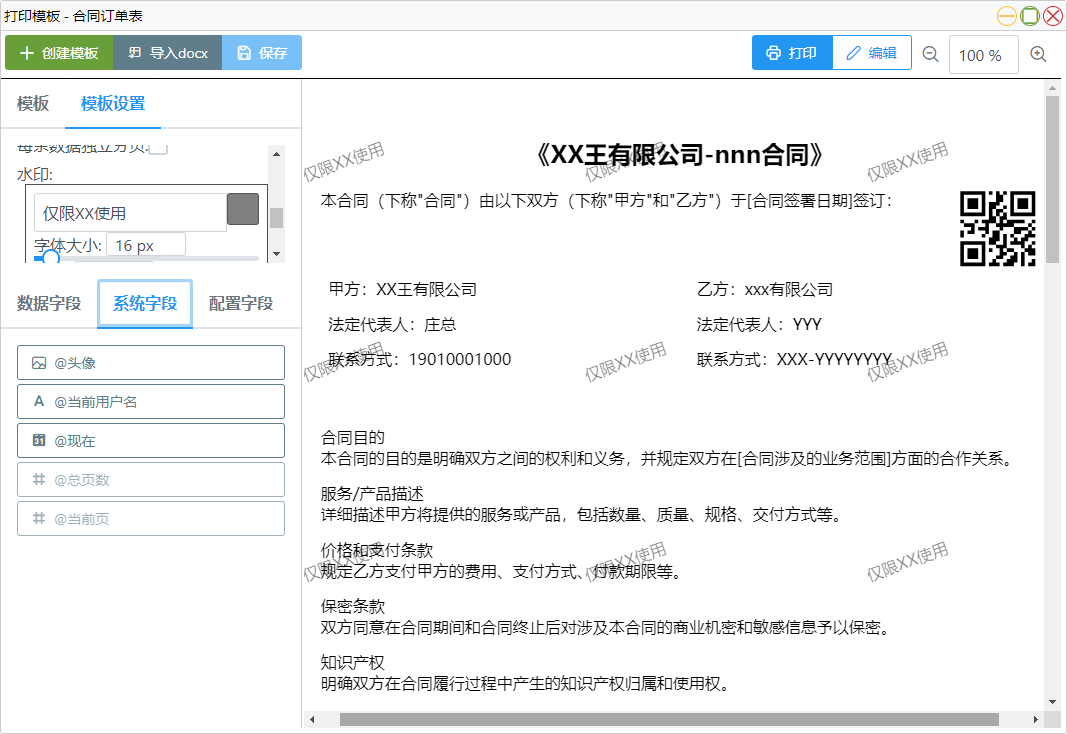Open the watermark color swatch

click(x=243, y=210)
